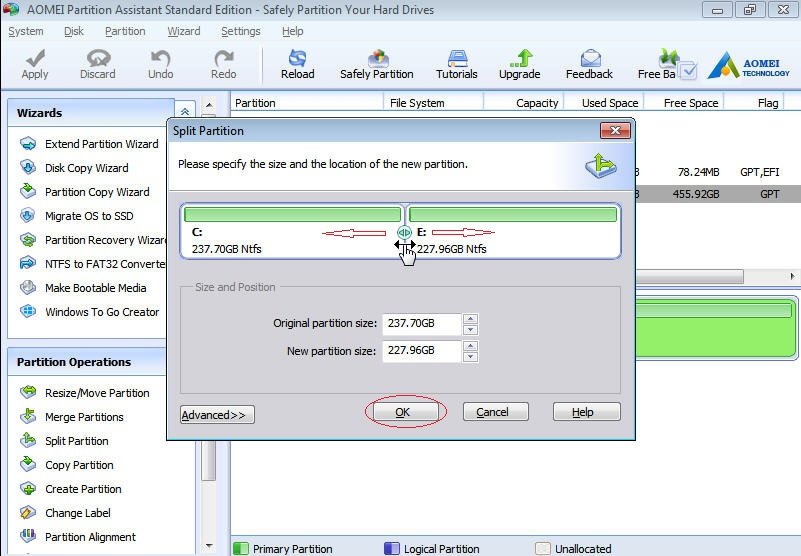Click Help button in Split Partition dialog
The height and width of the screenshot is (556, 801).
point(586,412)
